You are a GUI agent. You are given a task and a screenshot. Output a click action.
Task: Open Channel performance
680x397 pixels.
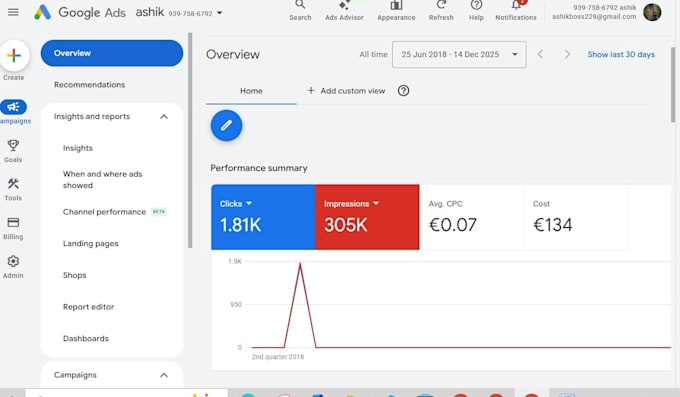[104, 212]
